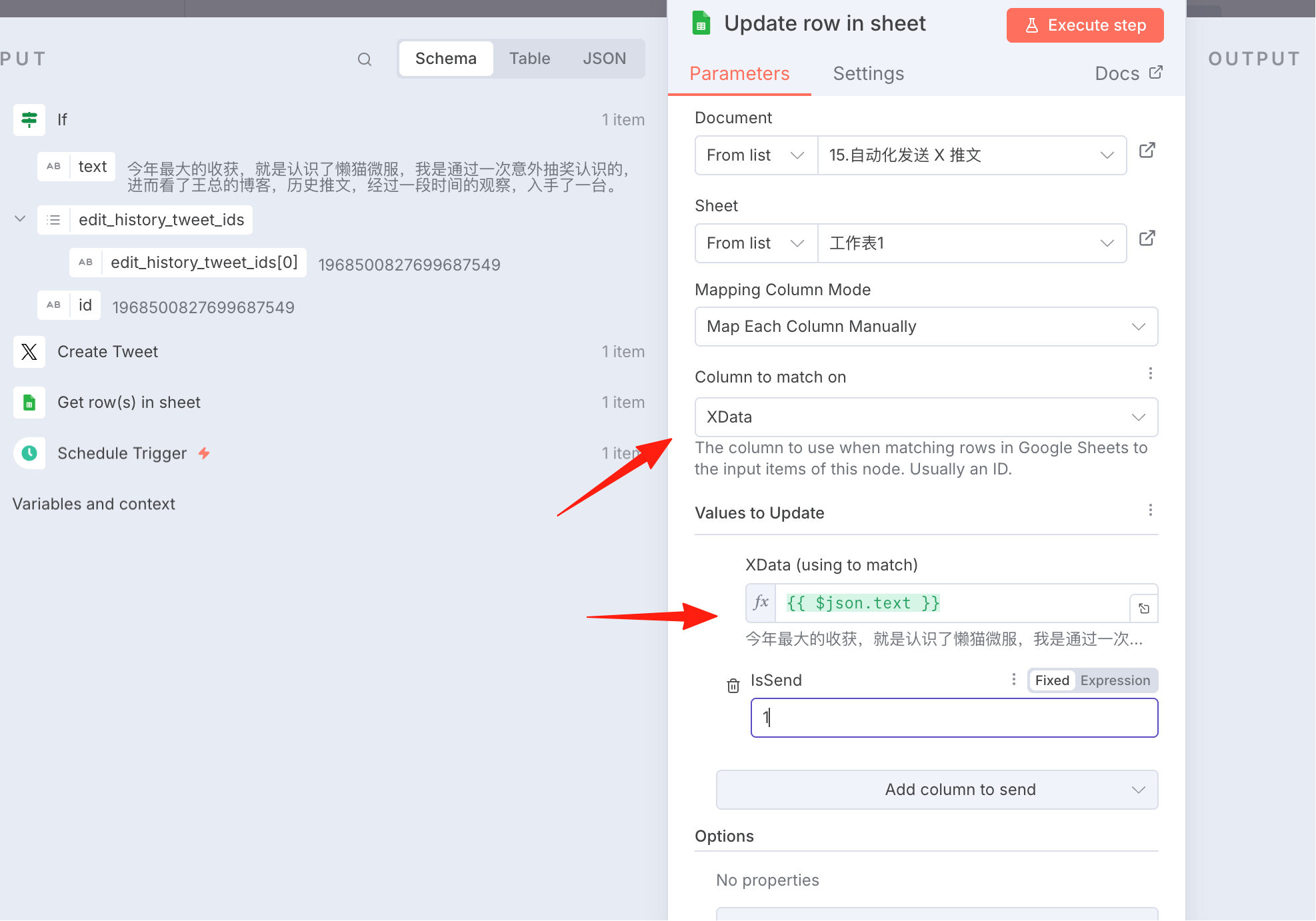Switch to the JSON view tab
Viewport: 1316px width, 921px height.
[x=605, y=59]
